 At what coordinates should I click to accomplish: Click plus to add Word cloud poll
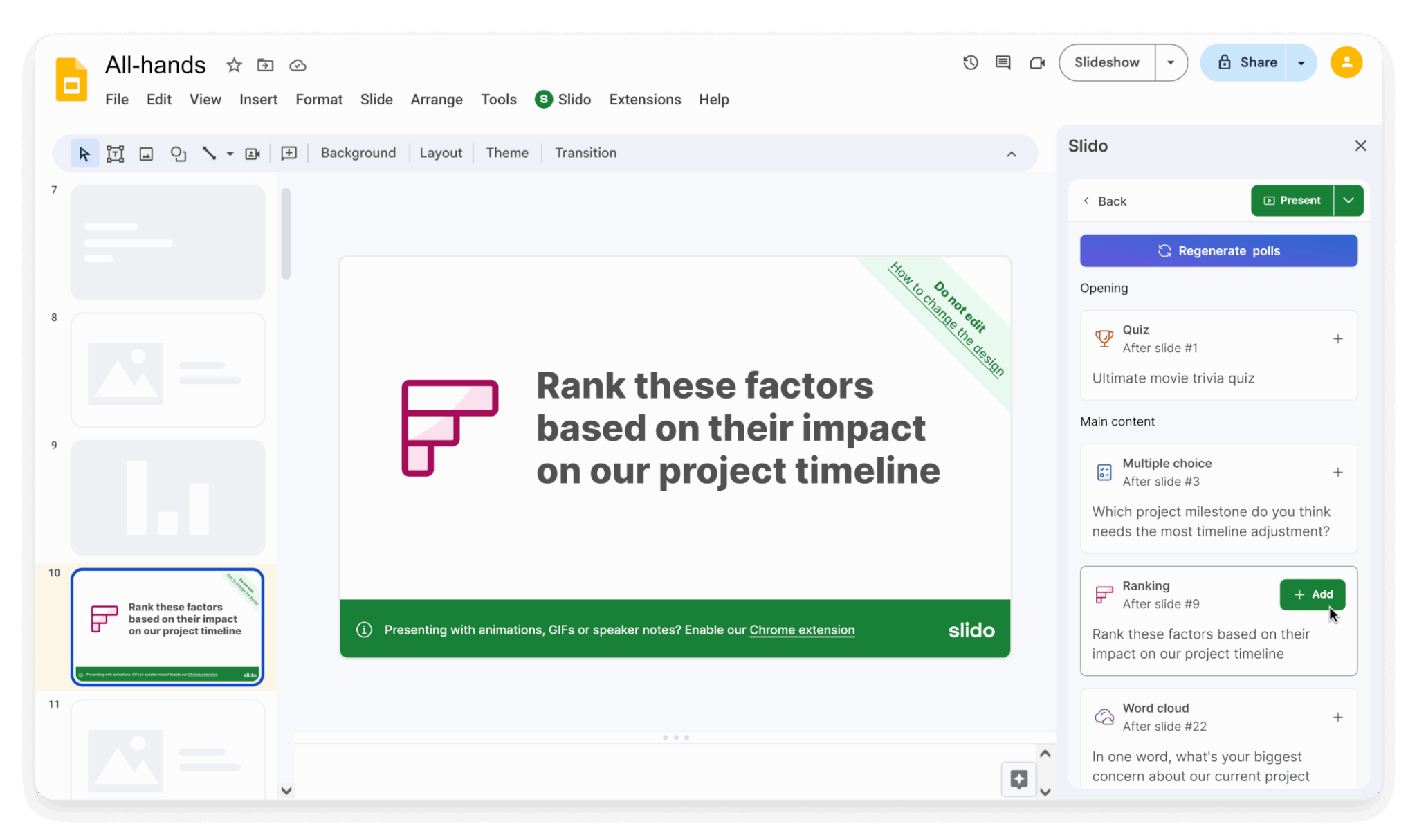pos(1337,718)
